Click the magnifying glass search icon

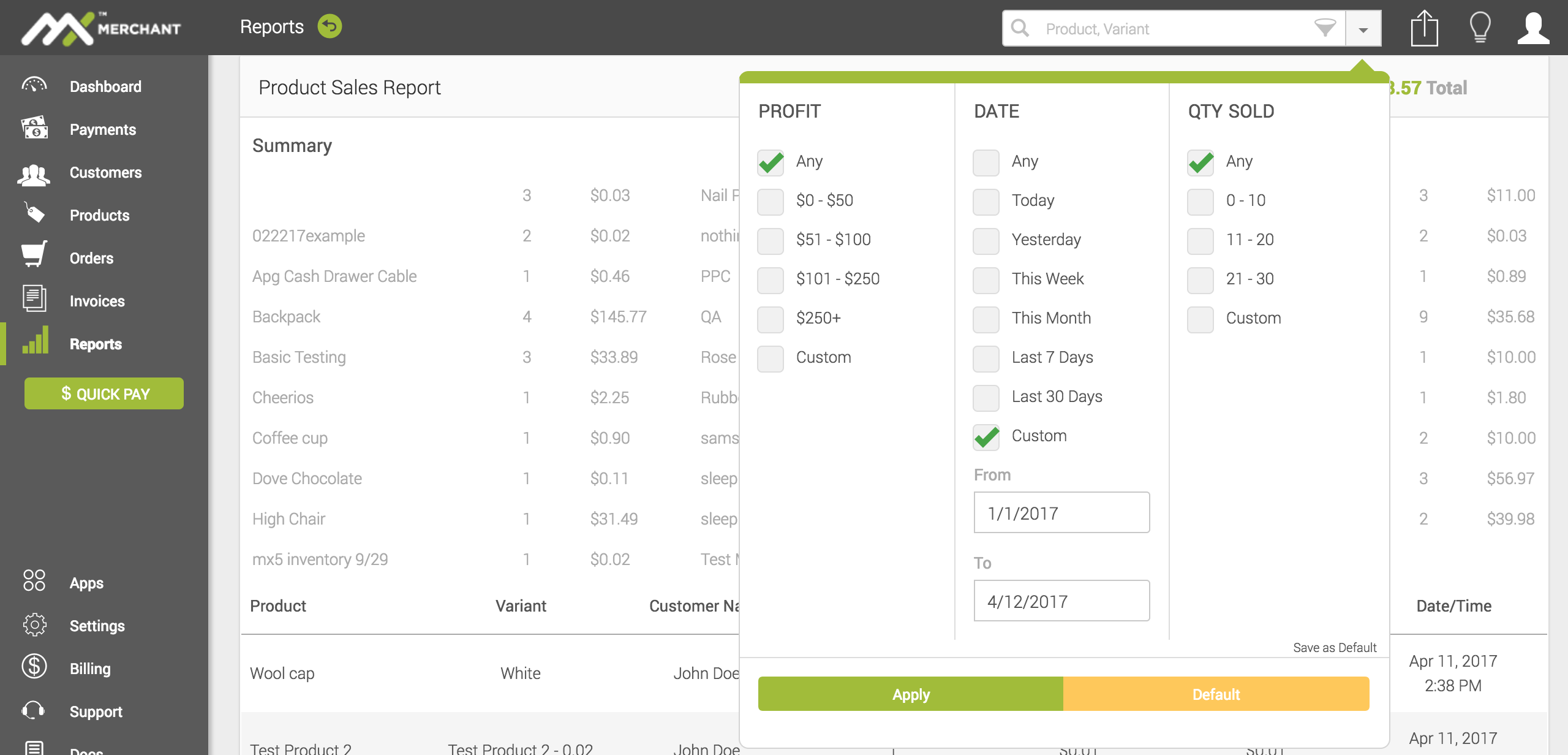[1020, 28]
